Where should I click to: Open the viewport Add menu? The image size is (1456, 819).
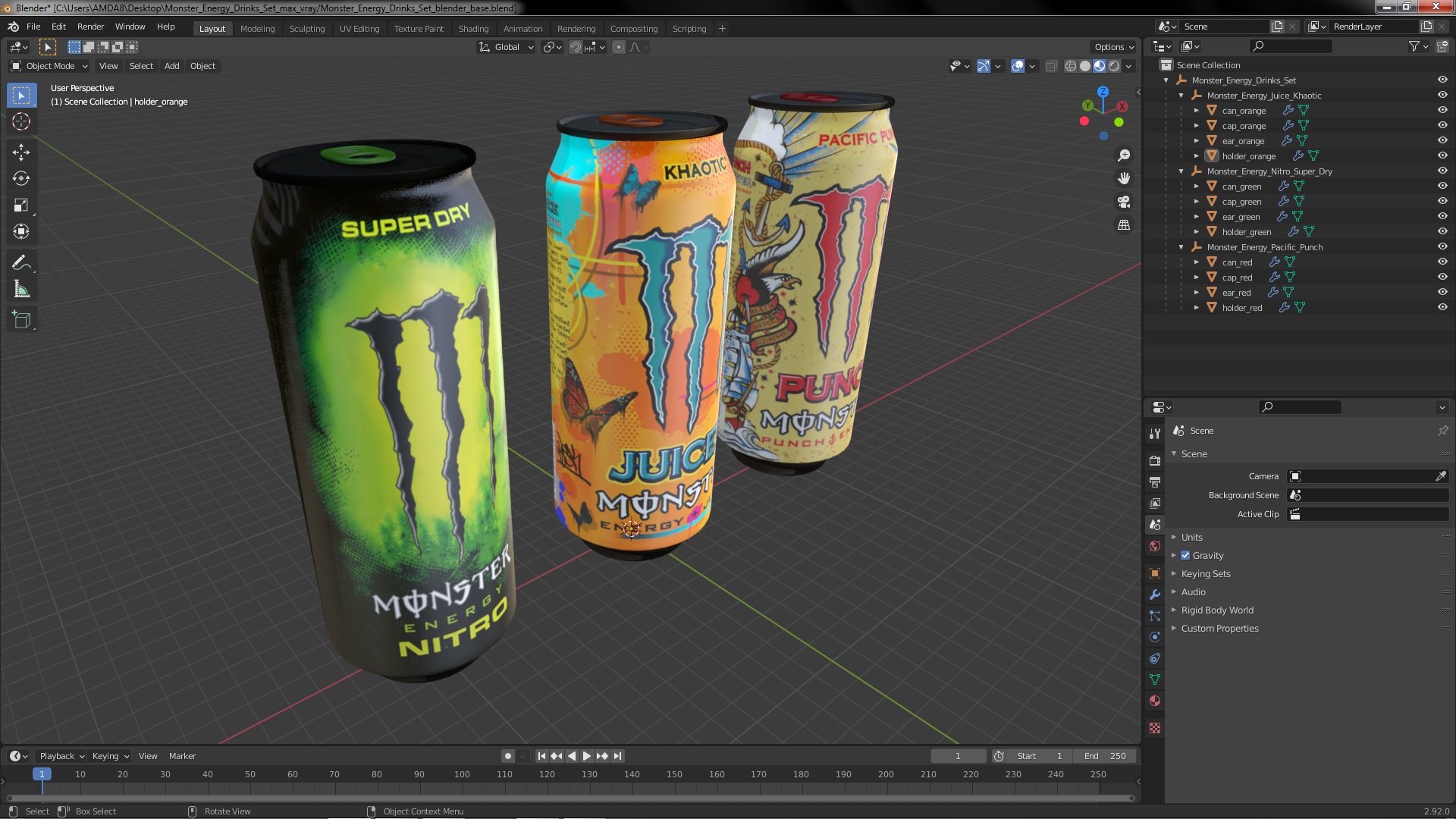tap(172, 66)
